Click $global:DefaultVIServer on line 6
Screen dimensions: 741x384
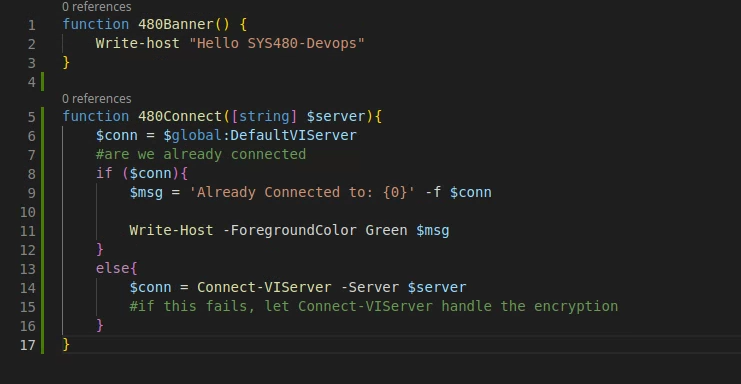260,136
